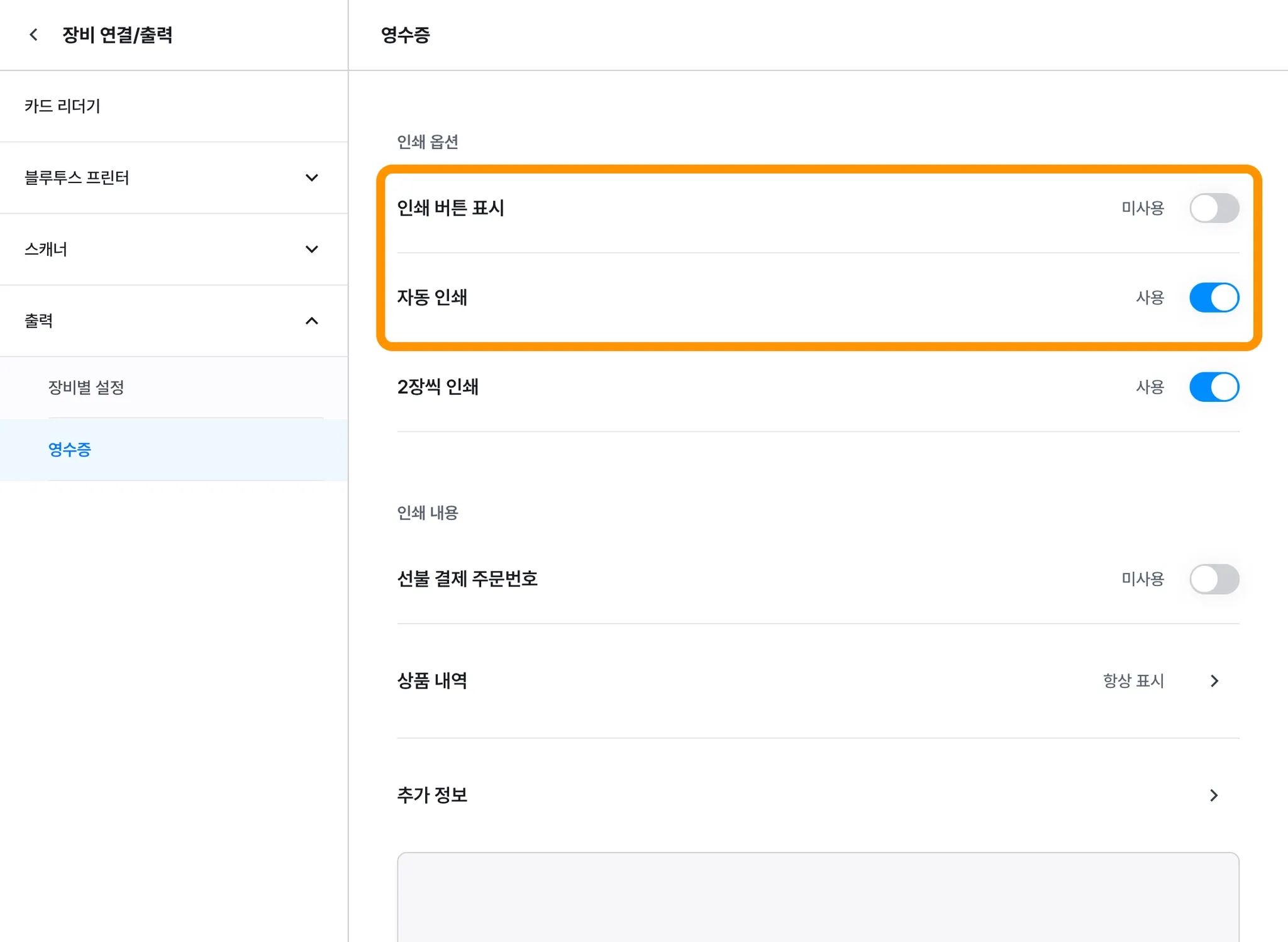The width and height of the screenshot is (1288, 942).
Task: Turn off the 2장씩 인쇄 toggle
Action: 1213,387
